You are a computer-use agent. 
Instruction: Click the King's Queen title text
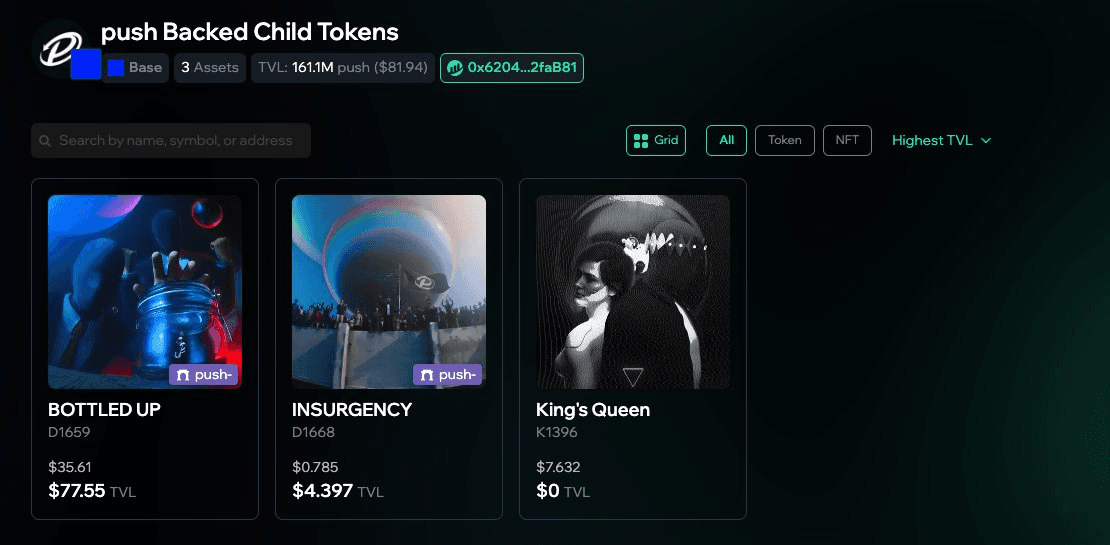click(x=593, y=410)
